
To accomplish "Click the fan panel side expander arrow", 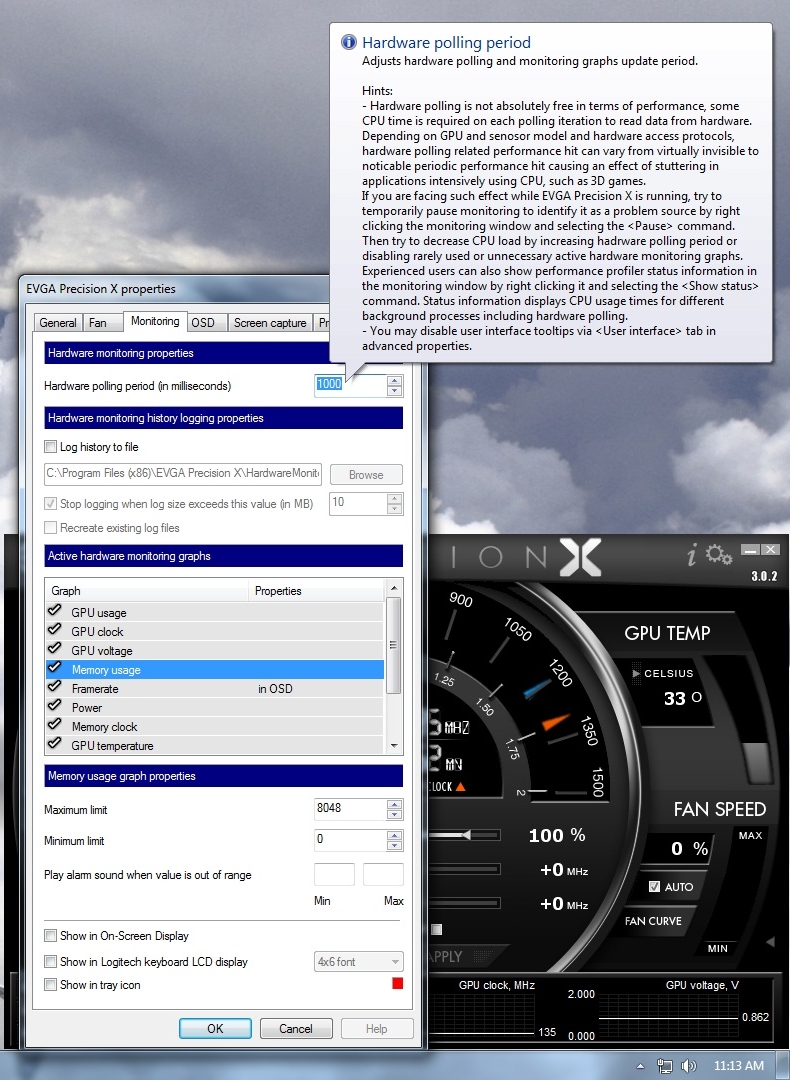I will 770,941.
